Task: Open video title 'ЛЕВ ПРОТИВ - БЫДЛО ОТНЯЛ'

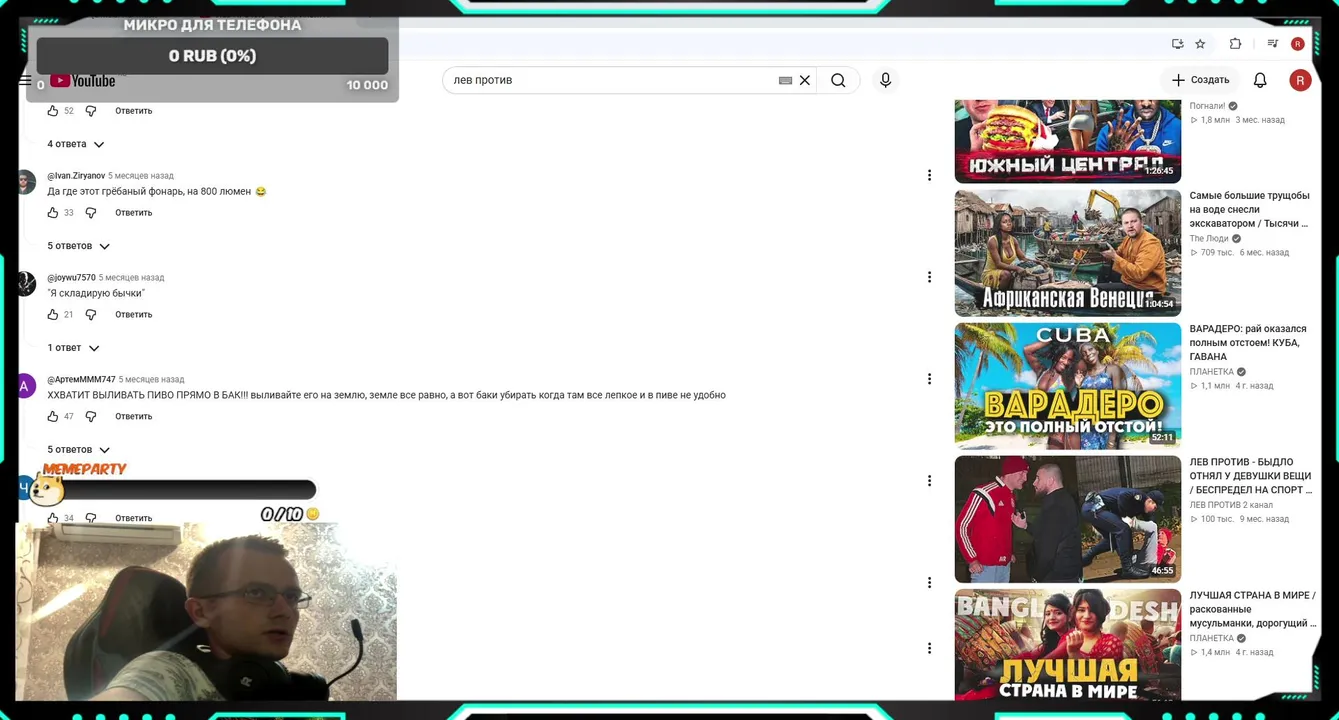Action: [1251, 476]
